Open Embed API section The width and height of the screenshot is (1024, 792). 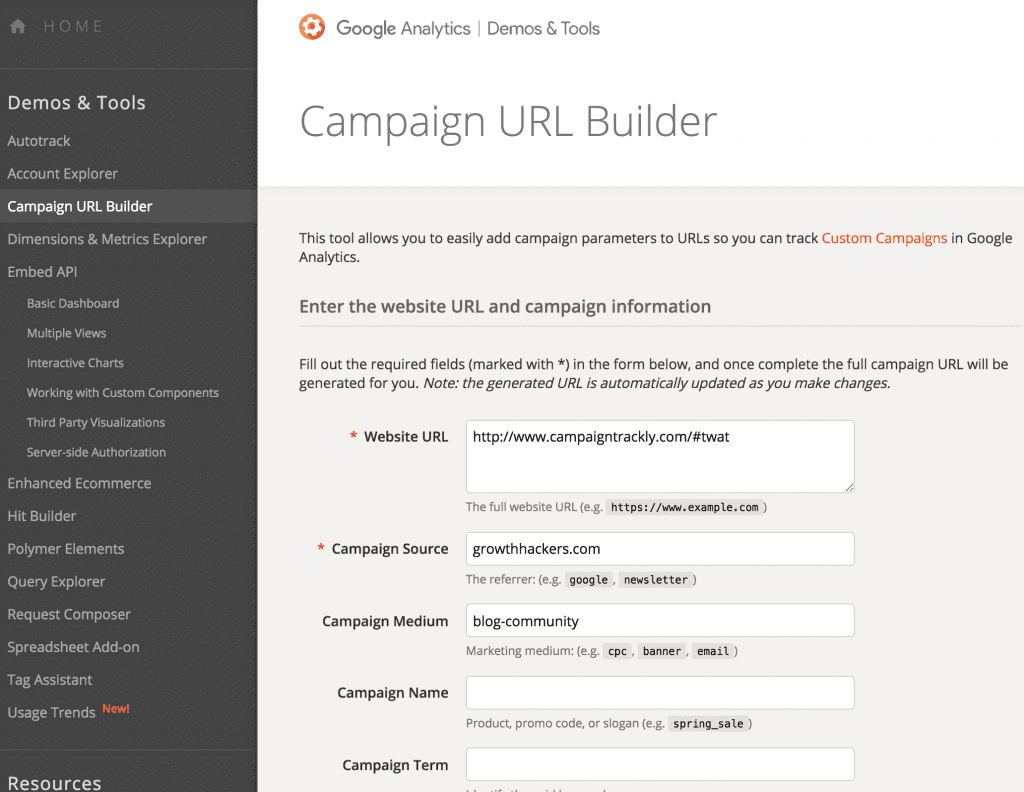(x=42, y=272)
